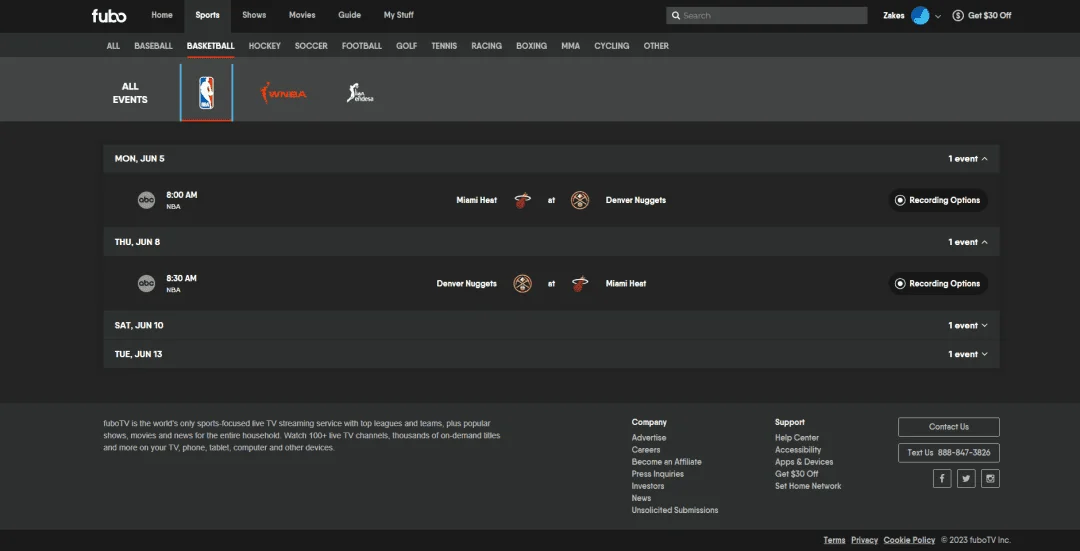Viewport: 1080px width, 551px height.
Task: Filter sports by BASKETBALL
Action: click(x=211, y=46)
